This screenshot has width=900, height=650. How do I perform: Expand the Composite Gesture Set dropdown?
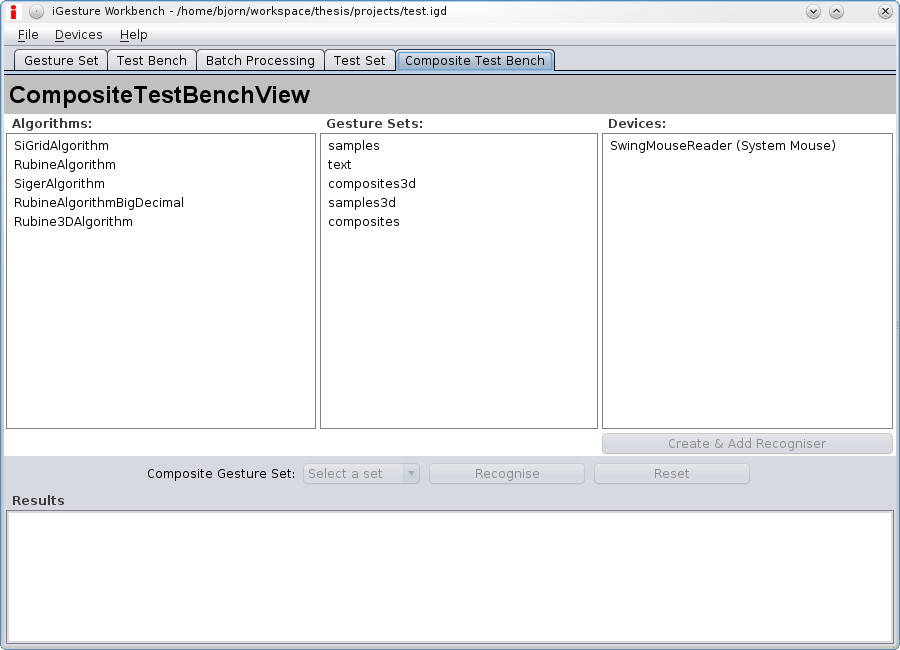click(361, 474)
